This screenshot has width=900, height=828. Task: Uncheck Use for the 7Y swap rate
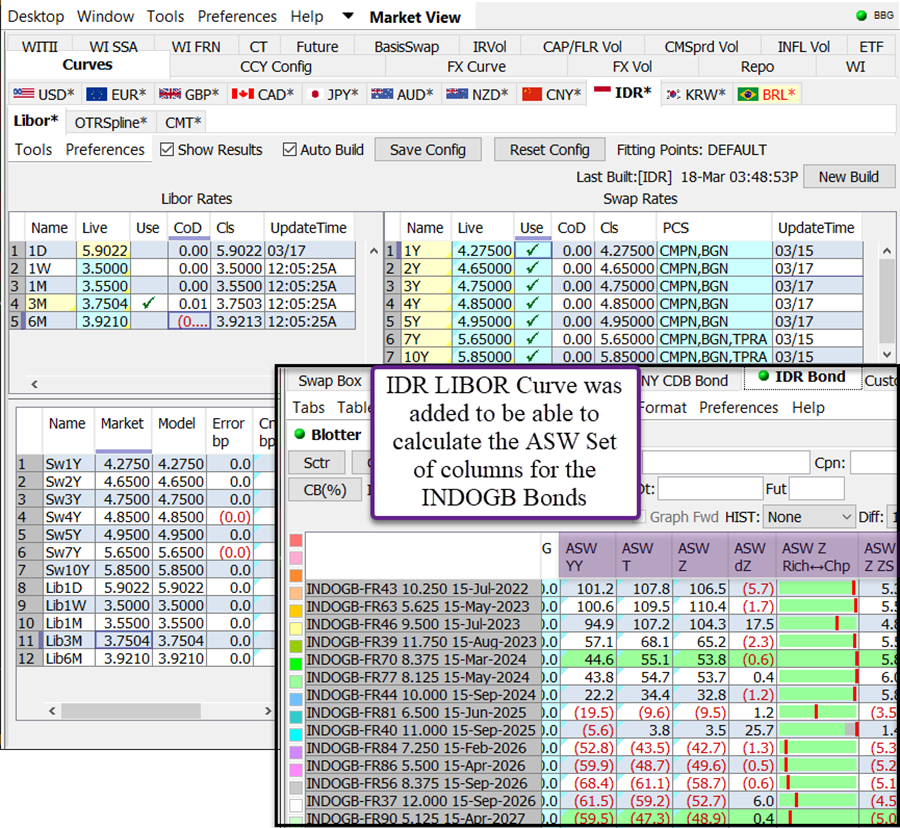point(533,339)
